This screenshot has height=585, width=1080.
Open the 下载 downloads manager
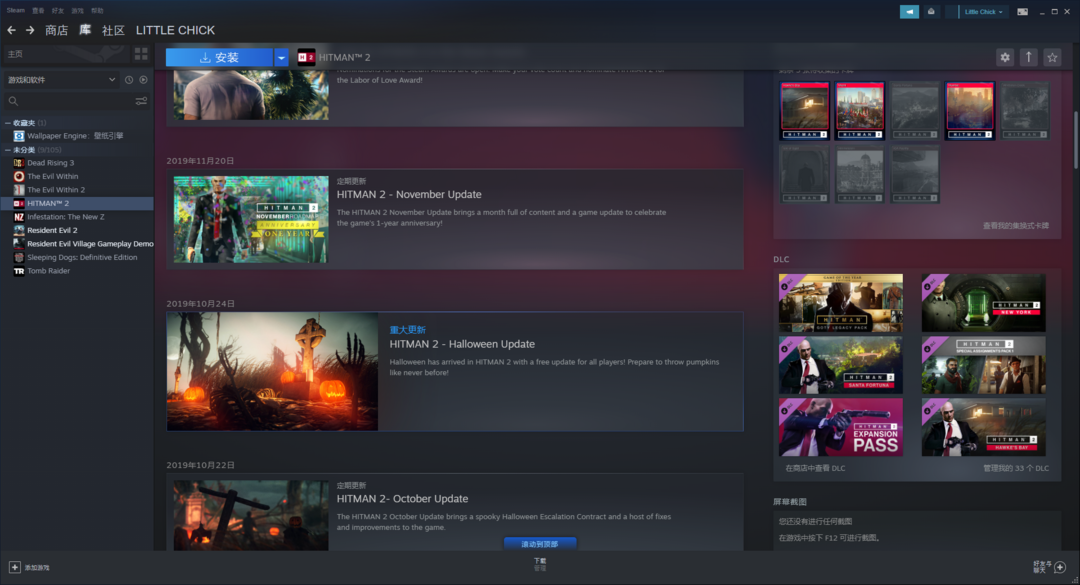pyautogui.click(x=540, y=564)
